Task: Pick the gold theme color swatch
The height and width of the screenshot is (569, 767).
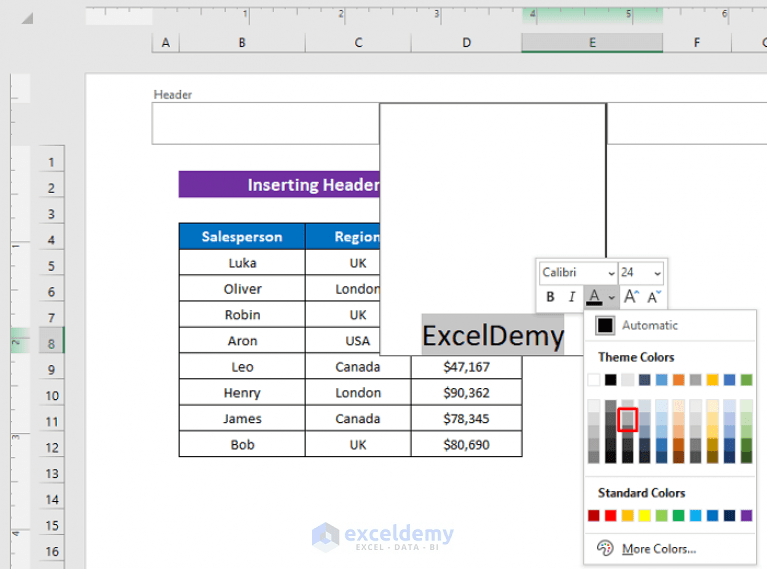Action: 712,380
